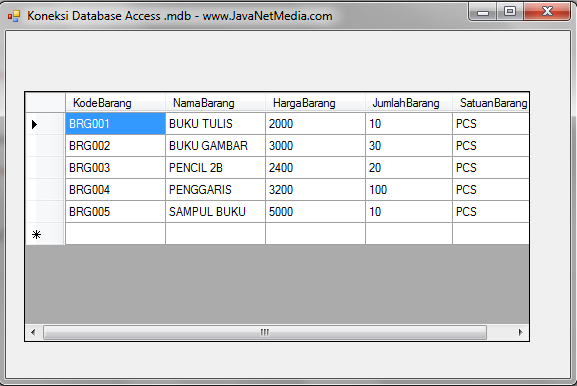Viewport: 577px width, 386px height.
Task: Select the PCS cell in BRG004 row
Action: (x=491, y=190)
